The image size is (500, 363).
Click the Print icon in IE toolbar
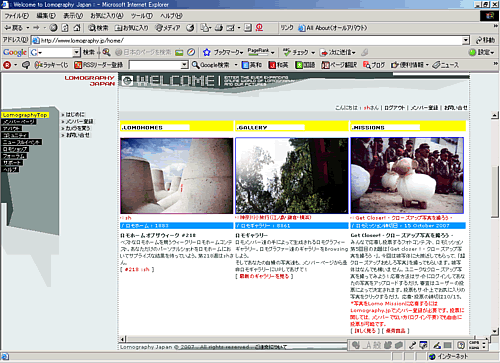coord(219,28)
